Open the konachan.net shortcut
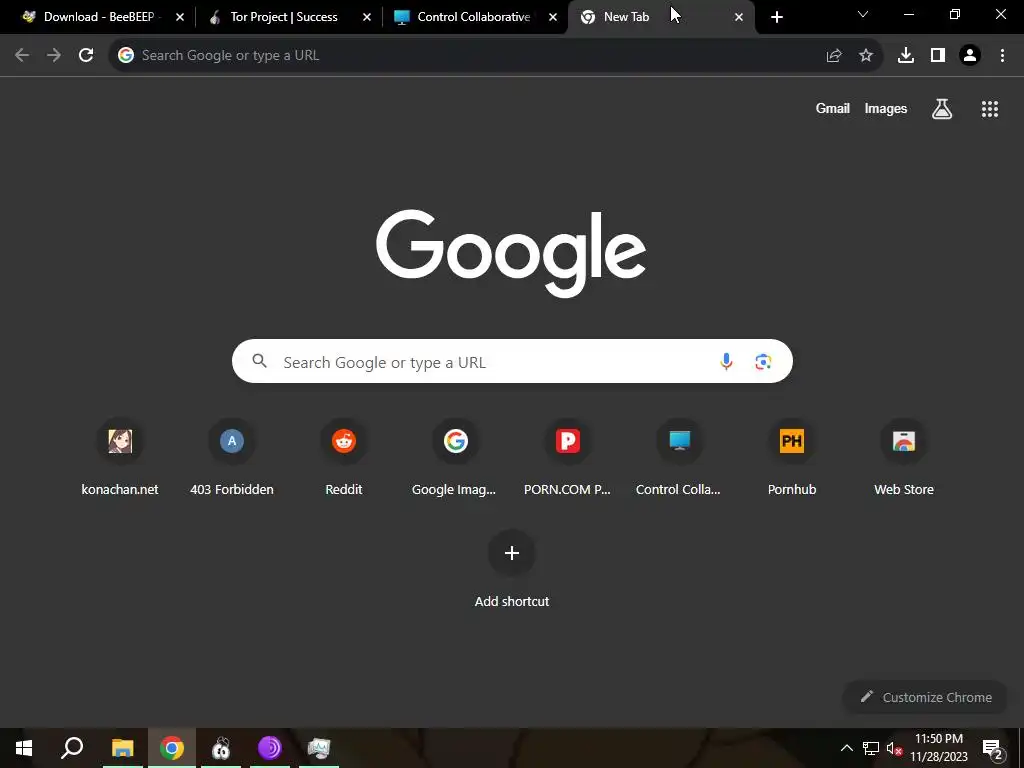 (120, 457)
